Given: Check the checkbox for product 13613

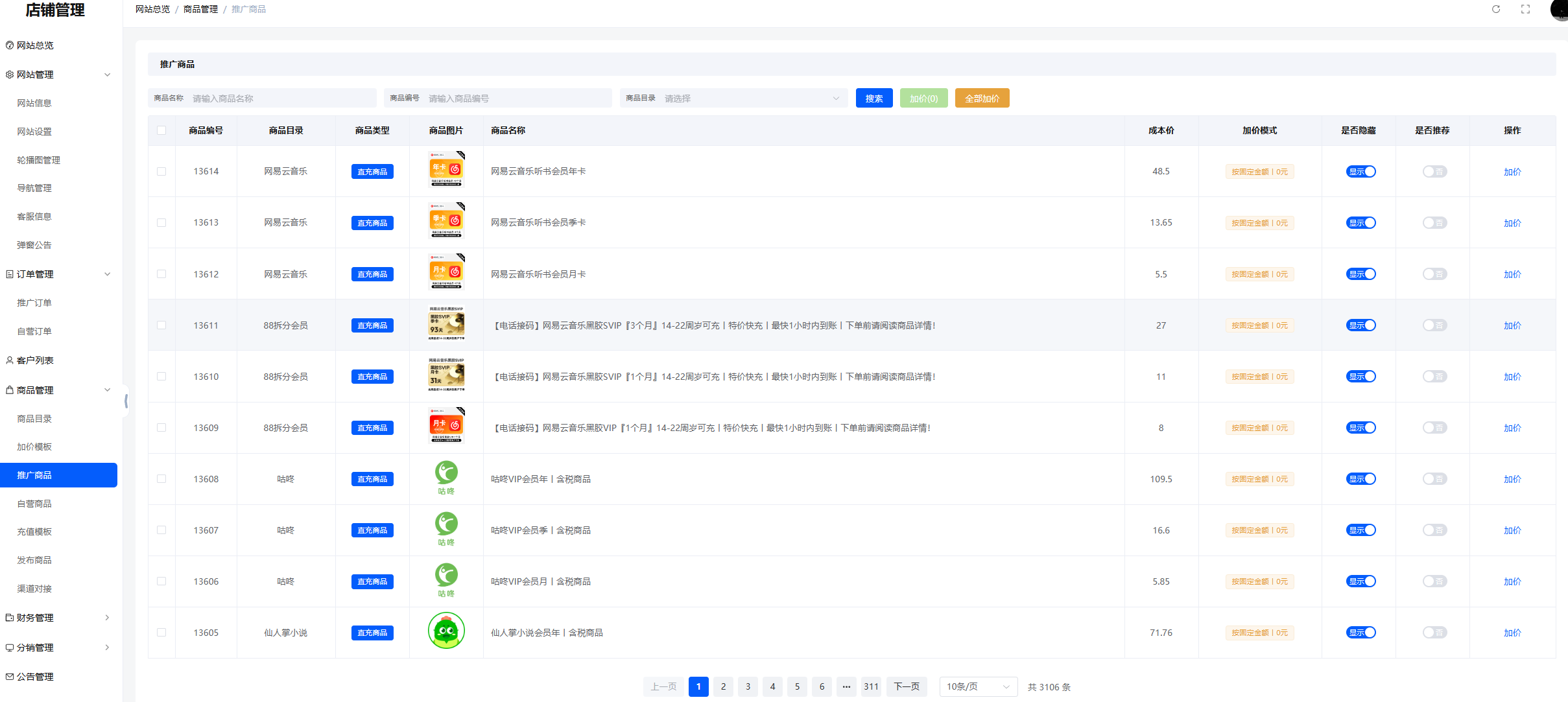Looking at the screenshot, I should [x=161, y=223].
